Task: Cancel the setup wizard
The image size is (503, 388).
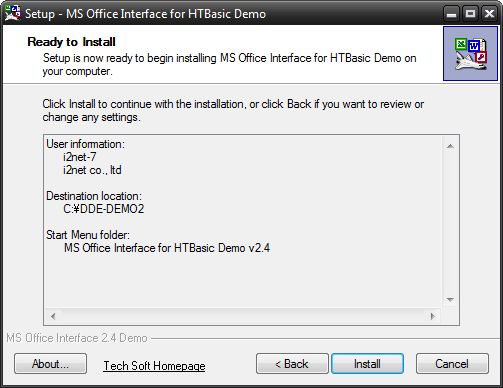Action: pos(452,364)
